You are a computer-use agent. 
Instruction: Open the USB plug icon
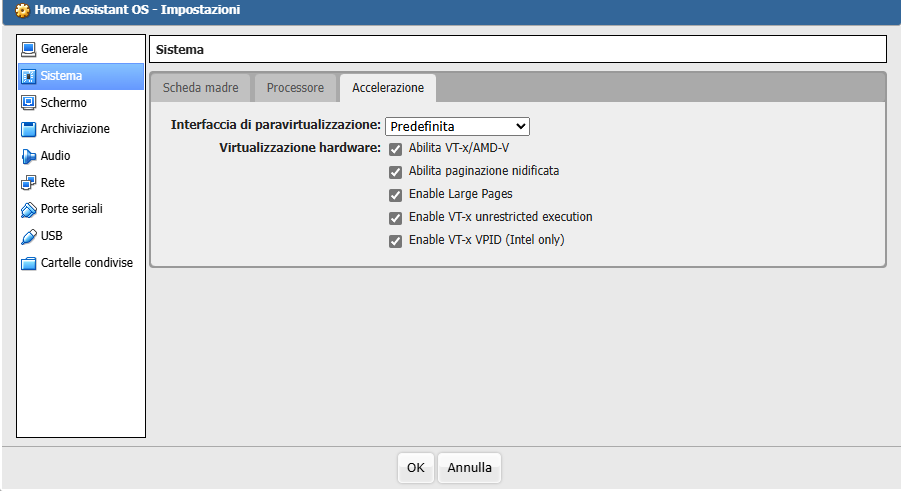(28, 236)
